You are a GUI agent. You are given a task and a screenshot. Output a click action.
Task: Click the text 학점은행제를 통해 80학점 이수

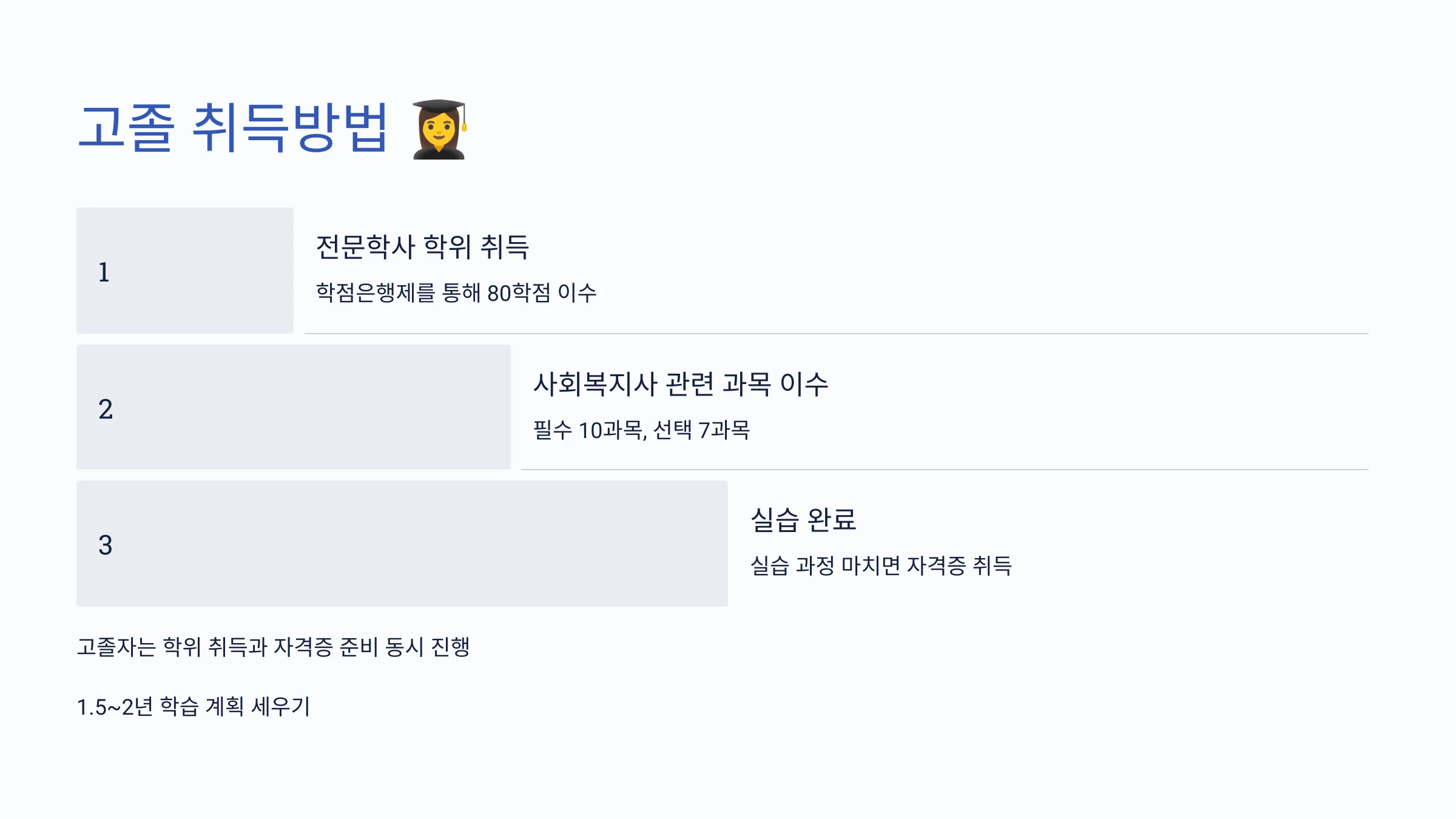[x=456, y=293]
